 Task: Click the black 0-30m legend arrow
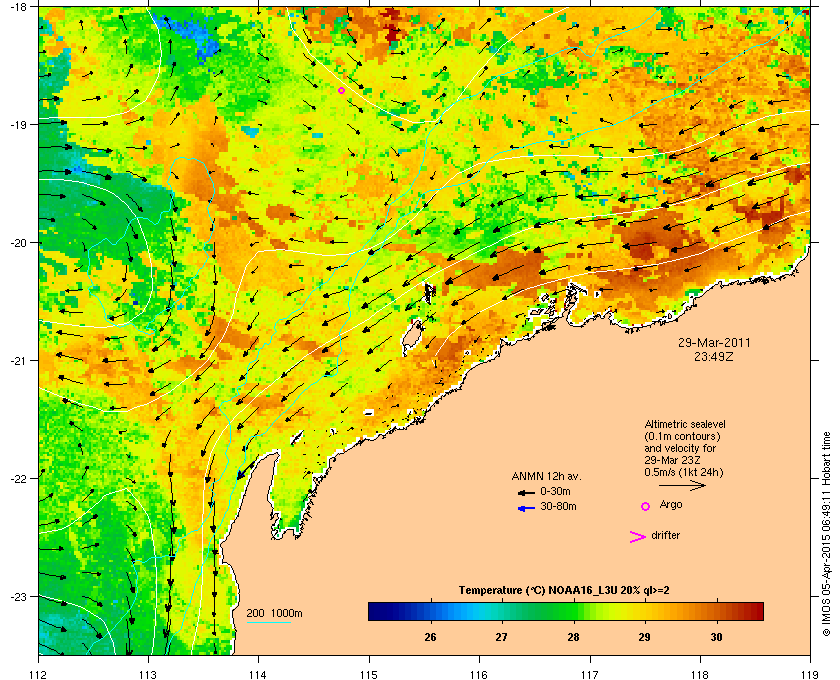click(x=526, y=492)
